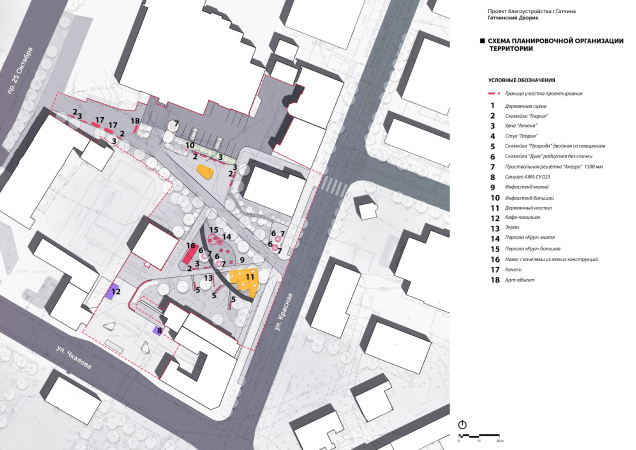The image size is (636, 450).
Task: Select the orange wooden deck labeled 11
Action: coord(241,278)
